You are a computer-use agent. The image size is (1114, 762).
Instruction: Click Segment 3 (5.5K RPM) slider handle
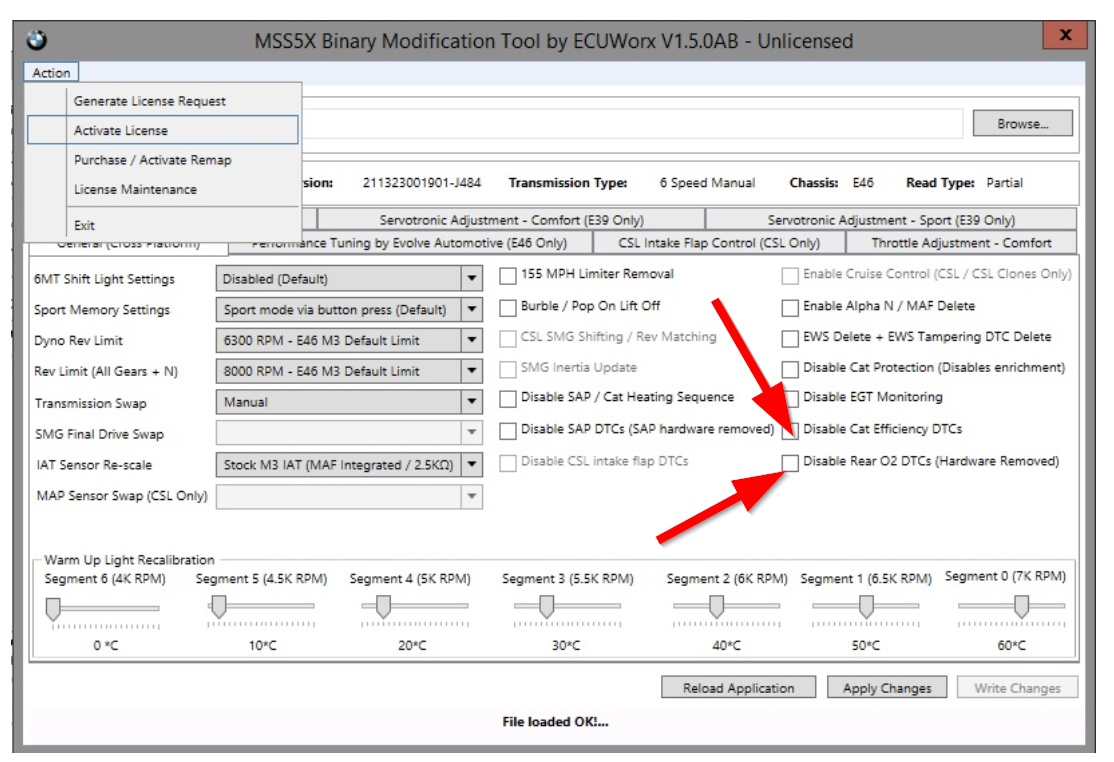point(546,606)
